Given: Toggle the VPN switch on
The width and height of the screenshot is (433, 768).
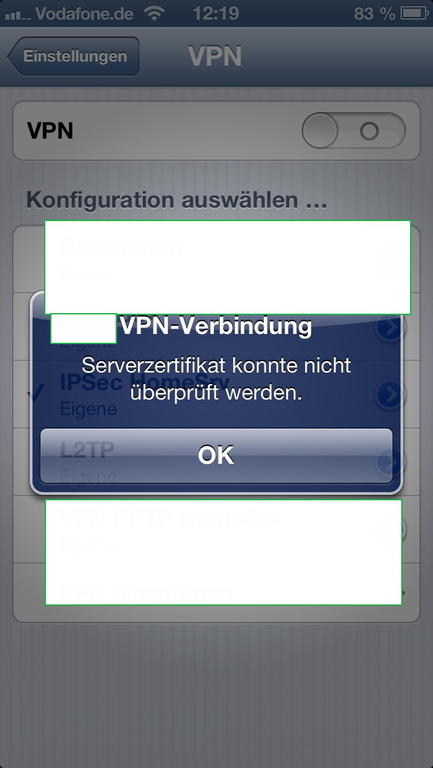Looking at the screenshot, I should [353, 131].
